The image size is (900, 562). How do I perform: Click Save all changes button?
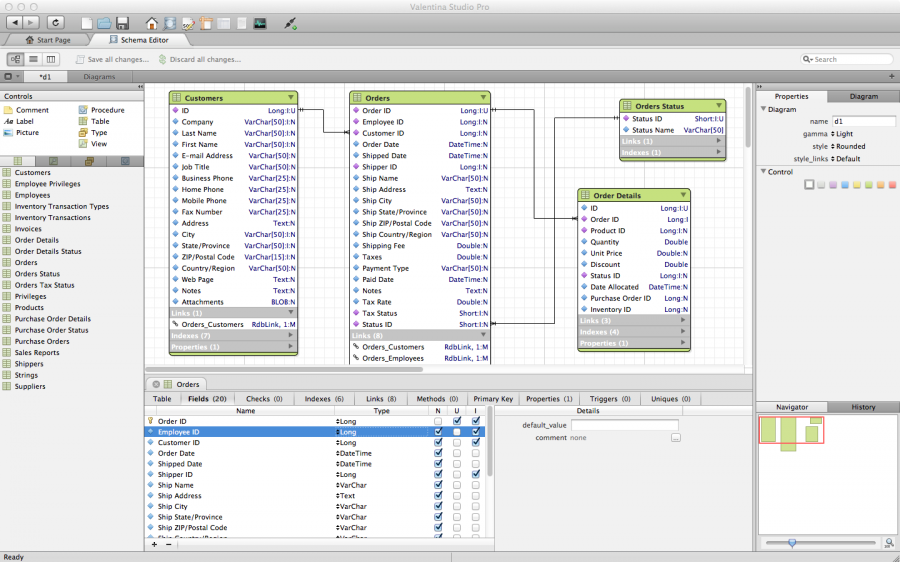pyautogui.click(x=112, y=59)
